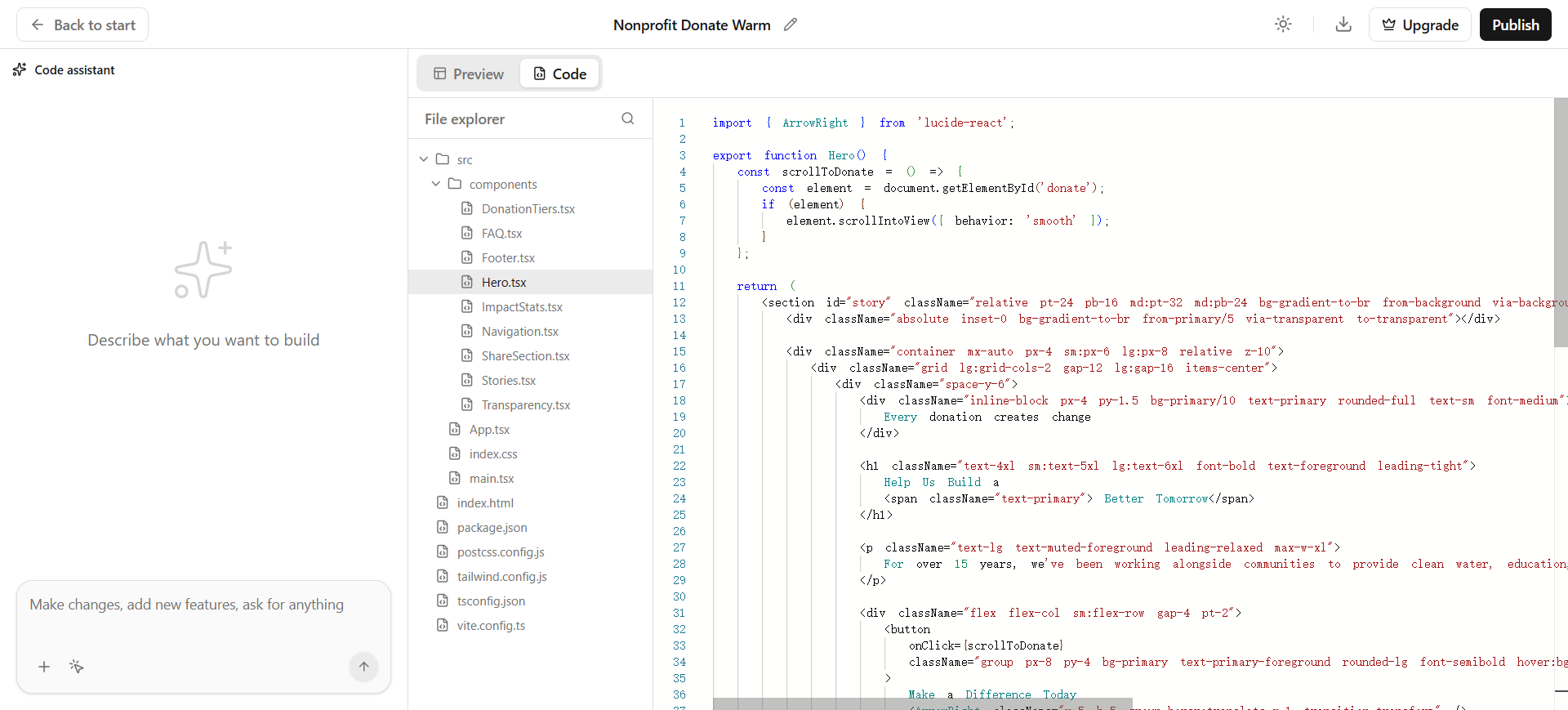Switch to the Code tab

coord(560,74)
